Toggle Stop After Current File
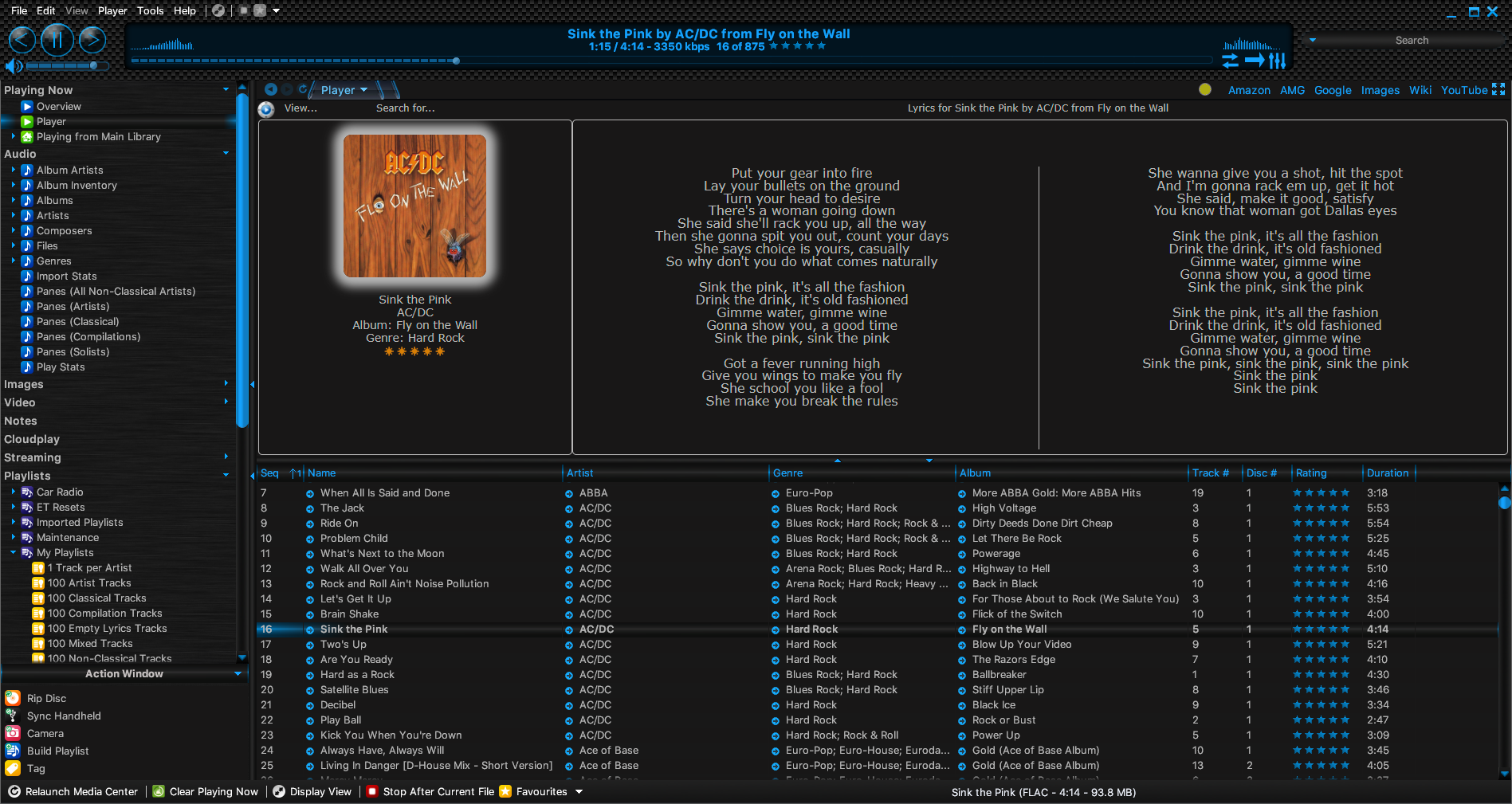This screenshot has height=804, width=1512. click(430, 792)
